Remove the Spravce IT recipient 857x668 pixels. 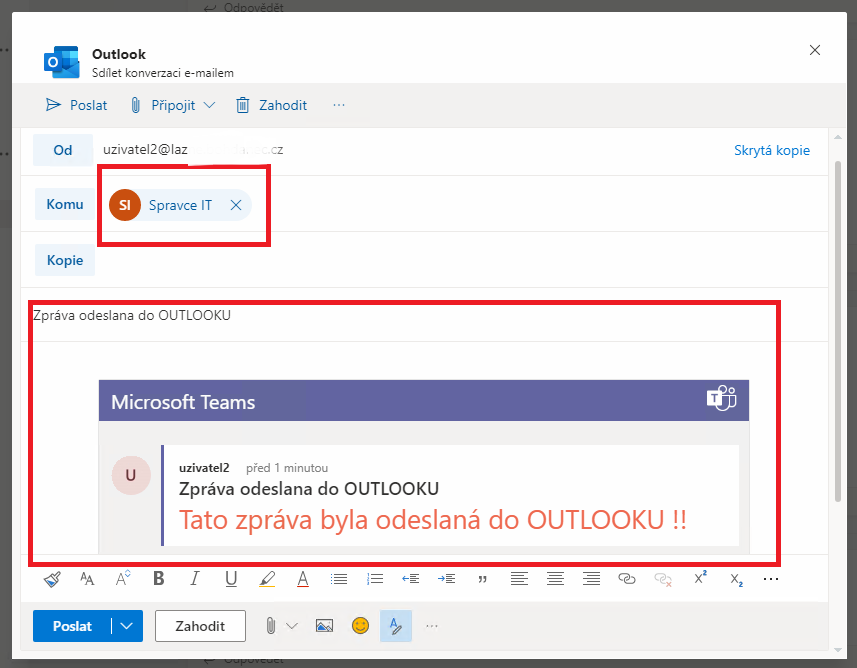[x=236, y=205]
